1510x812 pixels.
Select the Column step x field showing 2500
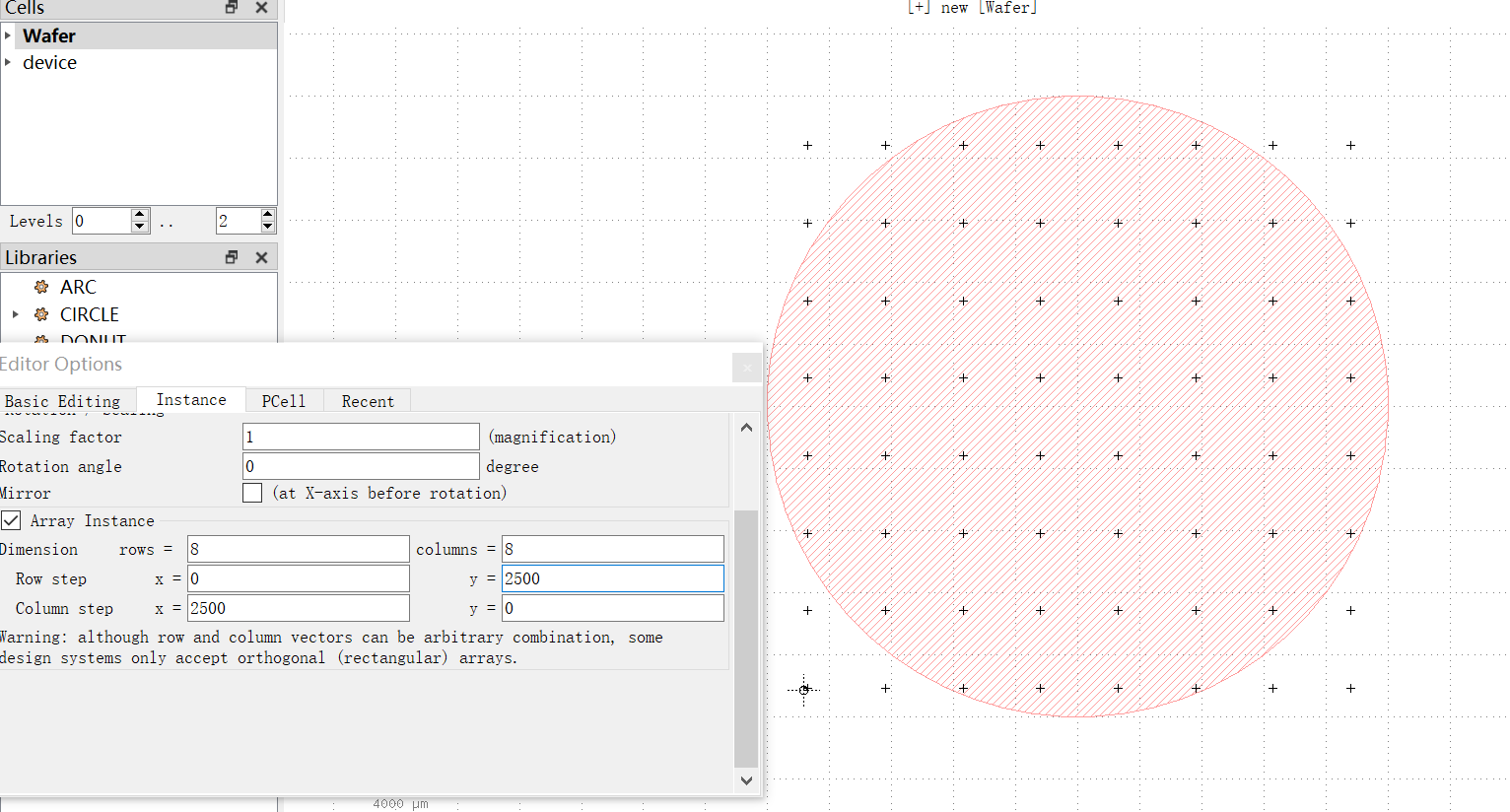(x=298, y=608)
